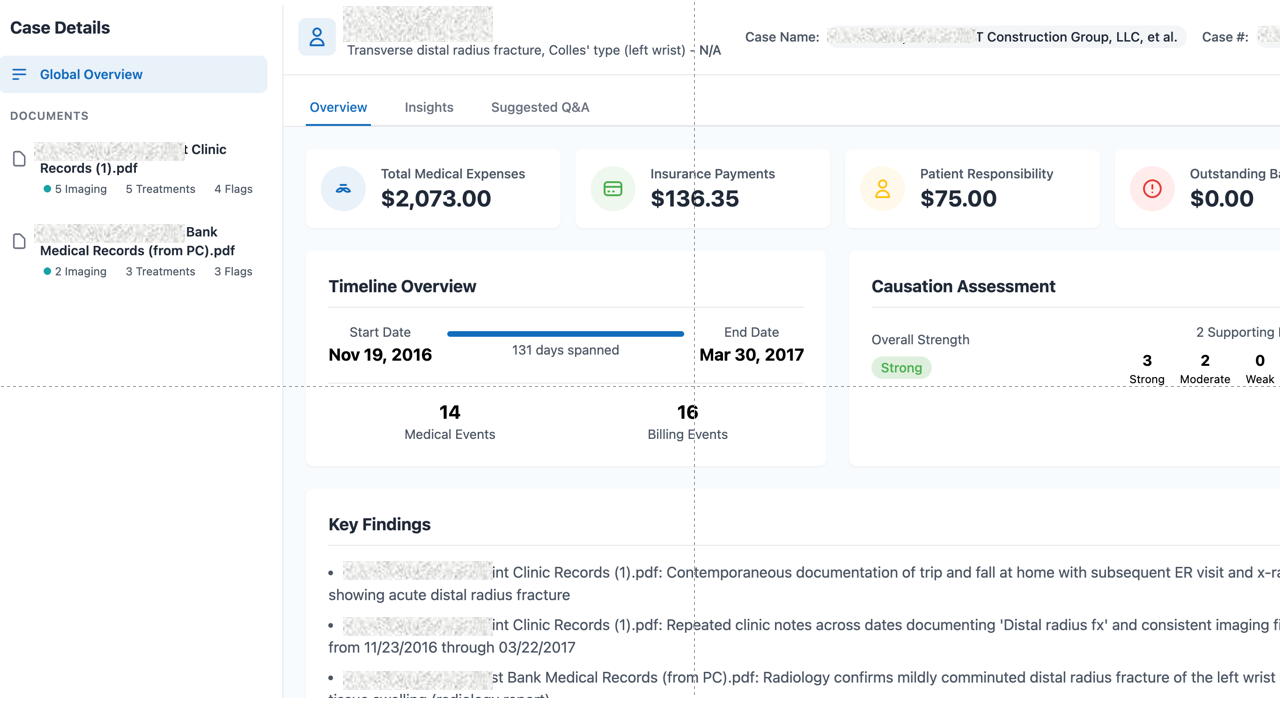Image resolution: width=1280 pixels, height=720 pixels.
Task: Click the 'Insurance Payments' label
Action: point(713,174)
